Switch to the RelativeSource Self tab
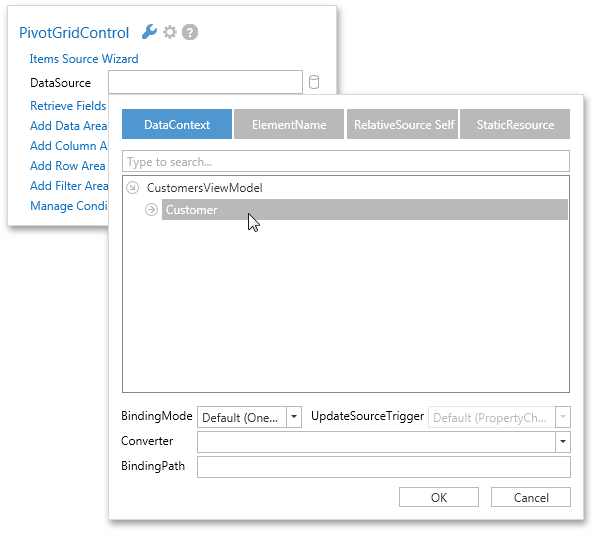 (402, 124)
